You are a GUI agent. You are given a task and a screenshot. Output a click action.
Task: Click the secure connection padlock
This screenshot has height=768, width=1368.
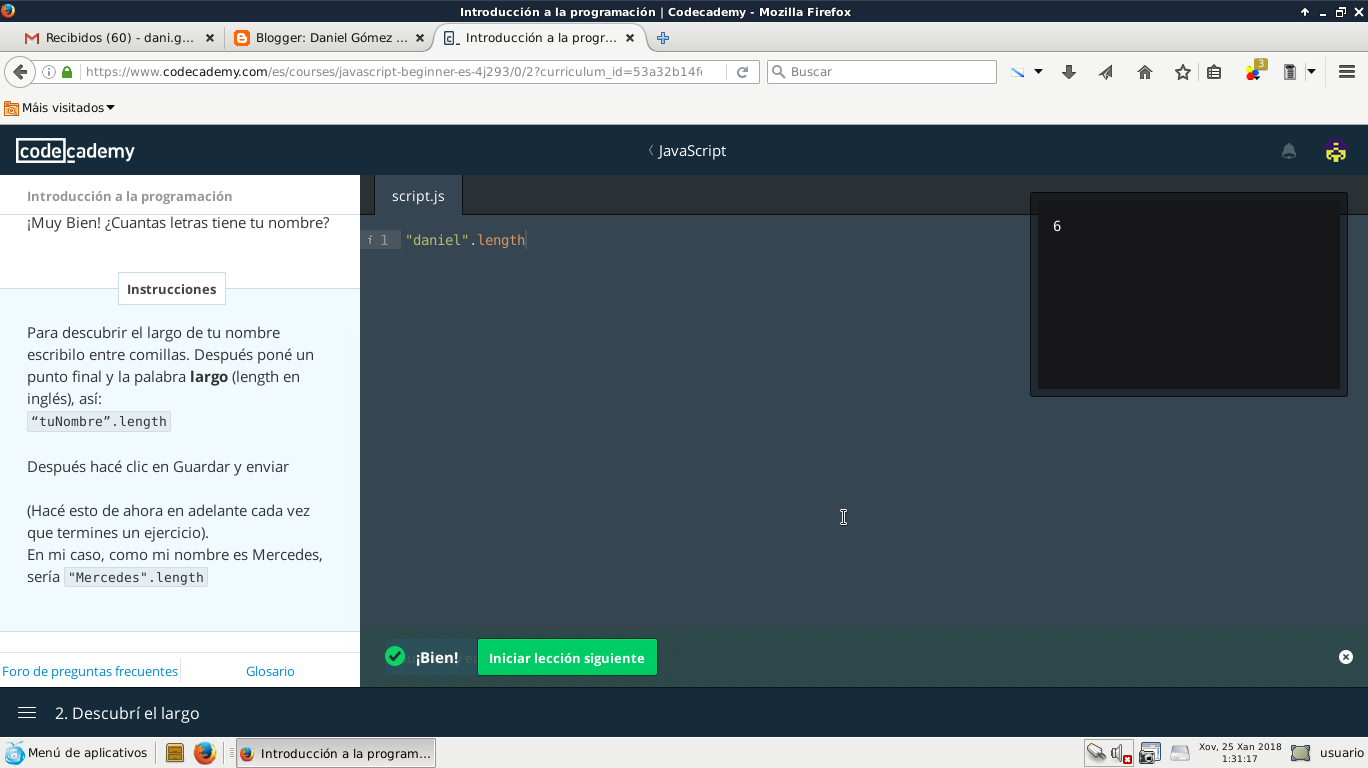pos(67,72)
